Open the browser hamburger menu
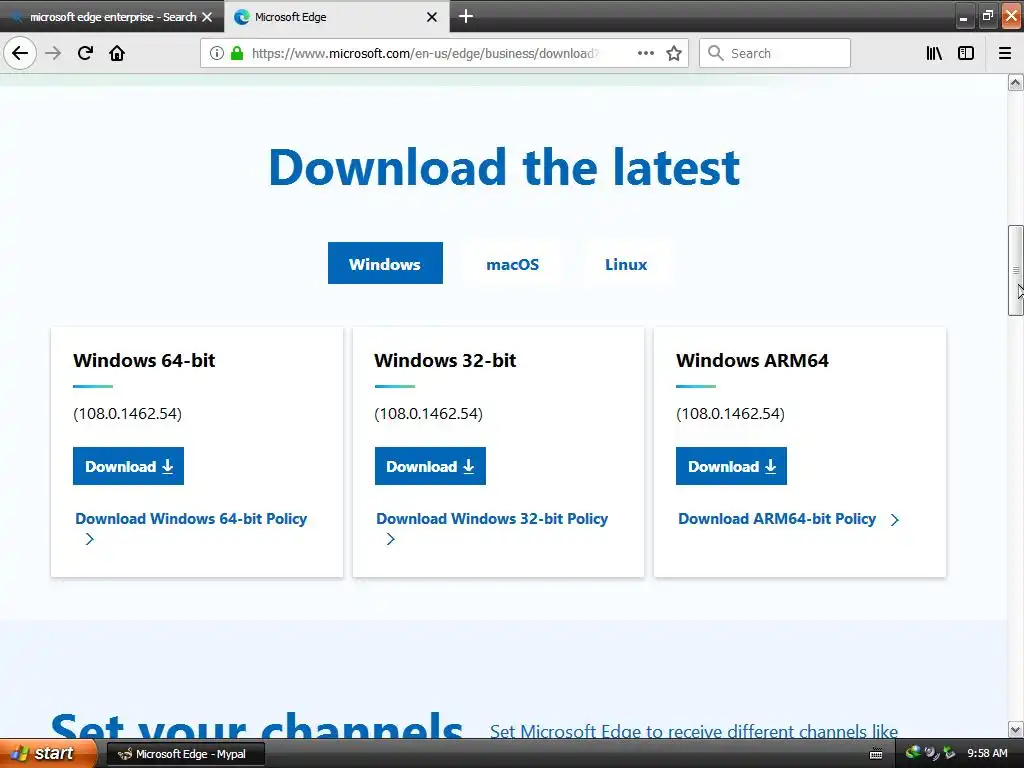Viewport: 1024px width, 768px height. coord(1005,54)
